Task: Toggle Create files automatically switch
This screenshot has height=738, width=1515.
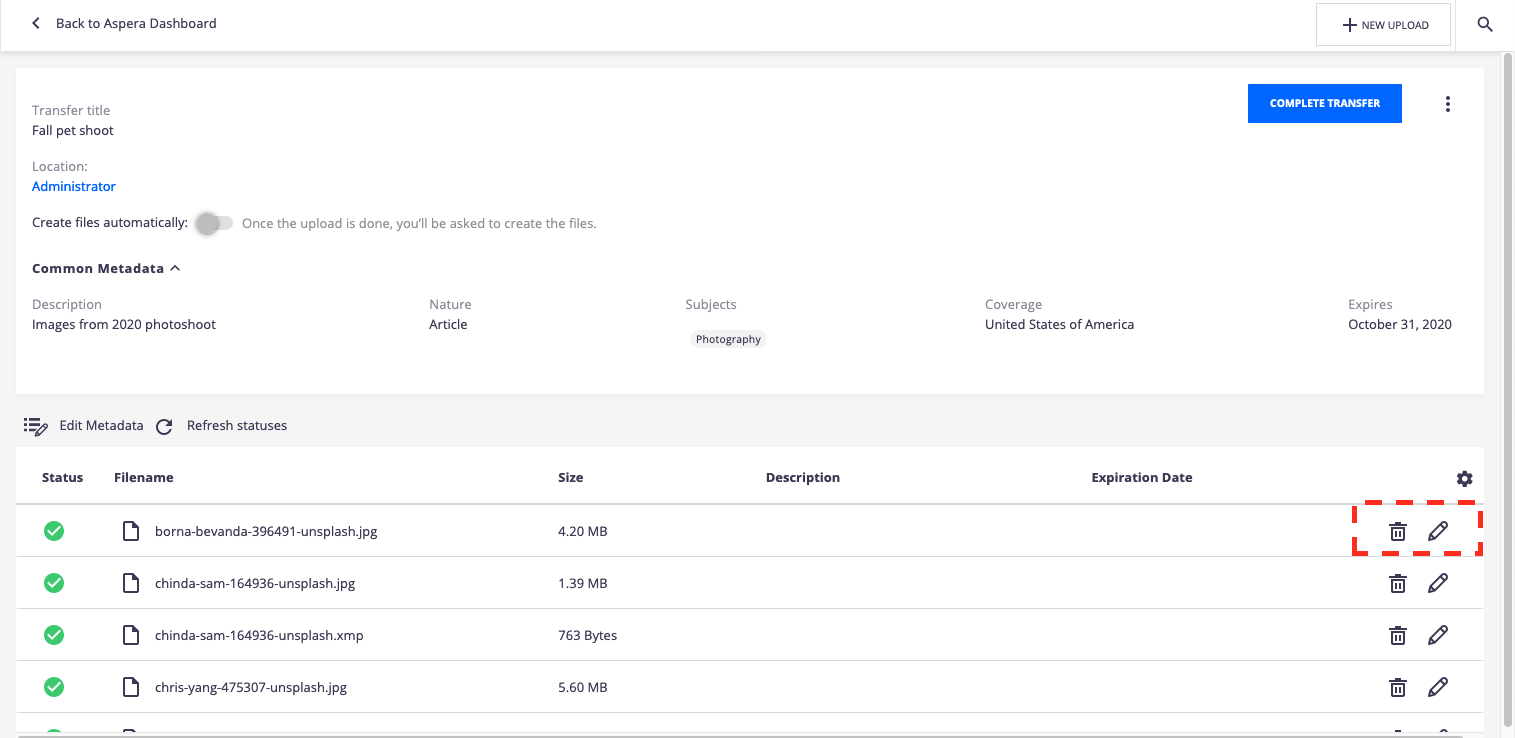Action: (x=214, y=223)
